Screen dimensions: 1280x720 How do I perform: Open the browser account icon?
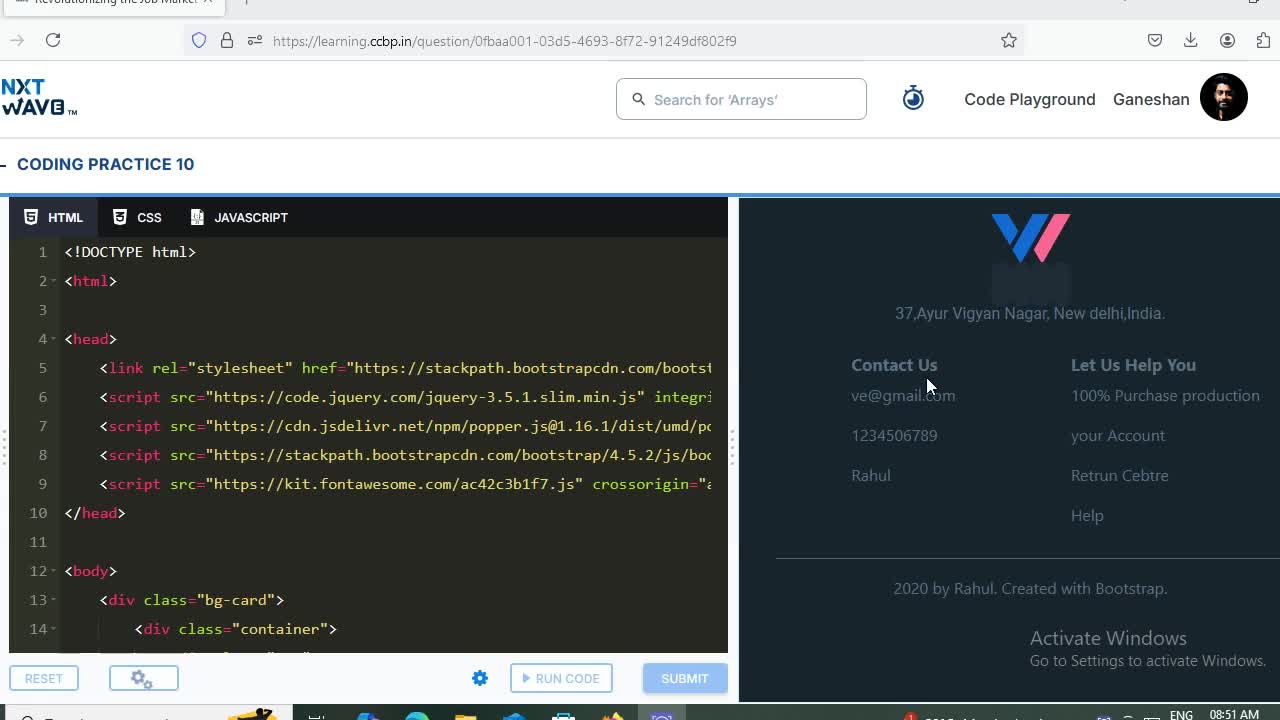[x=1227, y=40]
